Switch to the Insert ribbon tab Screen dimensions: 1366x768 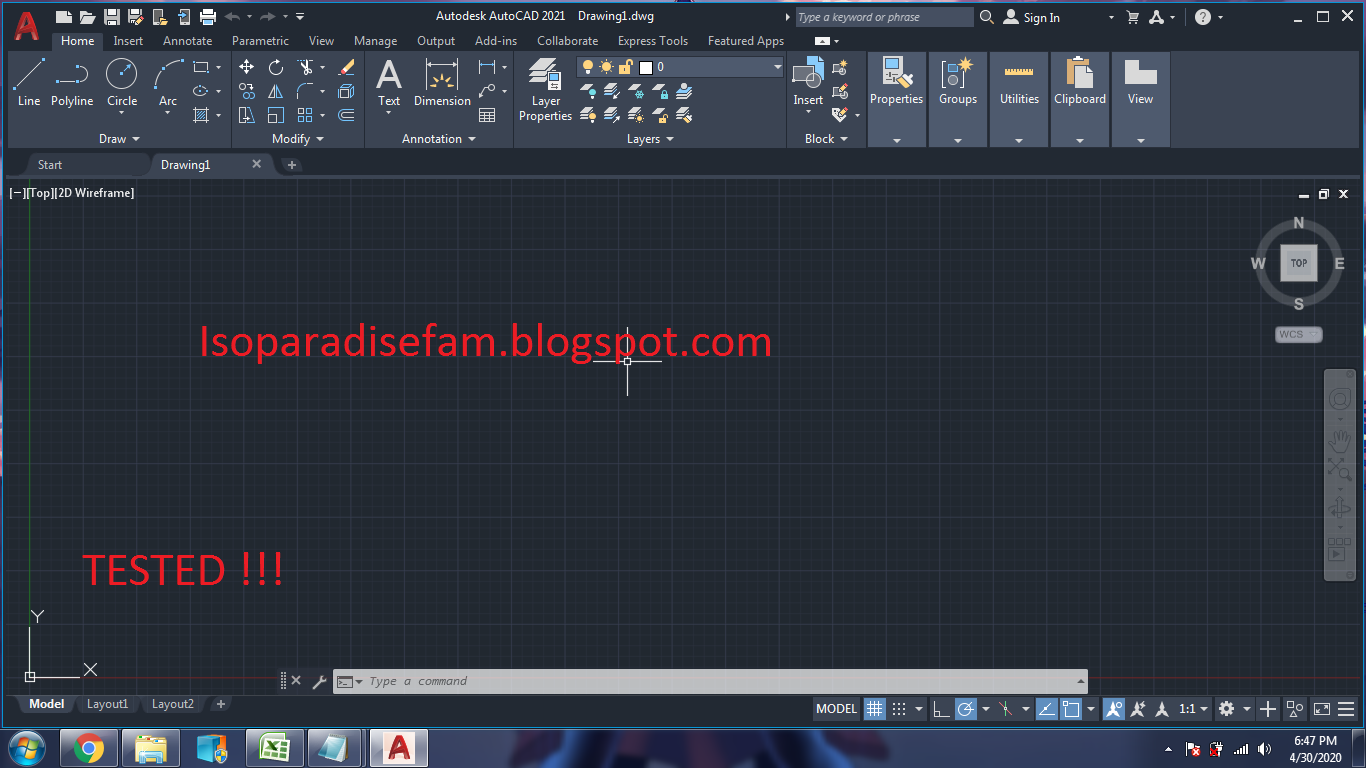point(128,41)
